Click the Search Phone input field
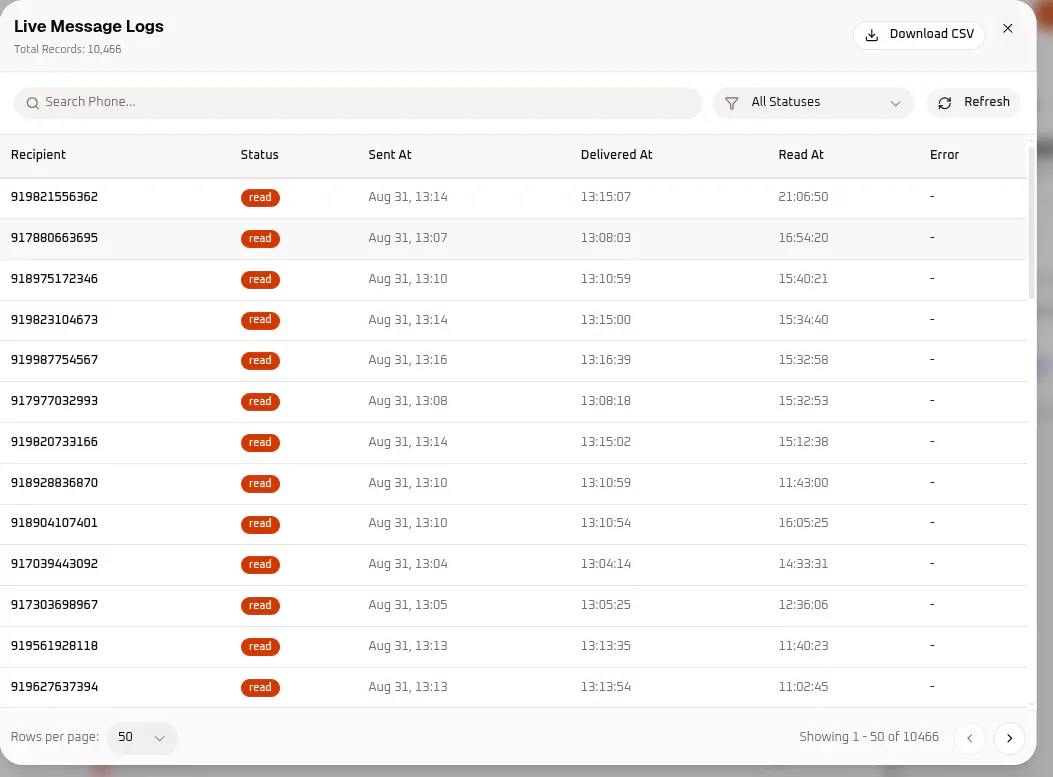 [358, 103]
